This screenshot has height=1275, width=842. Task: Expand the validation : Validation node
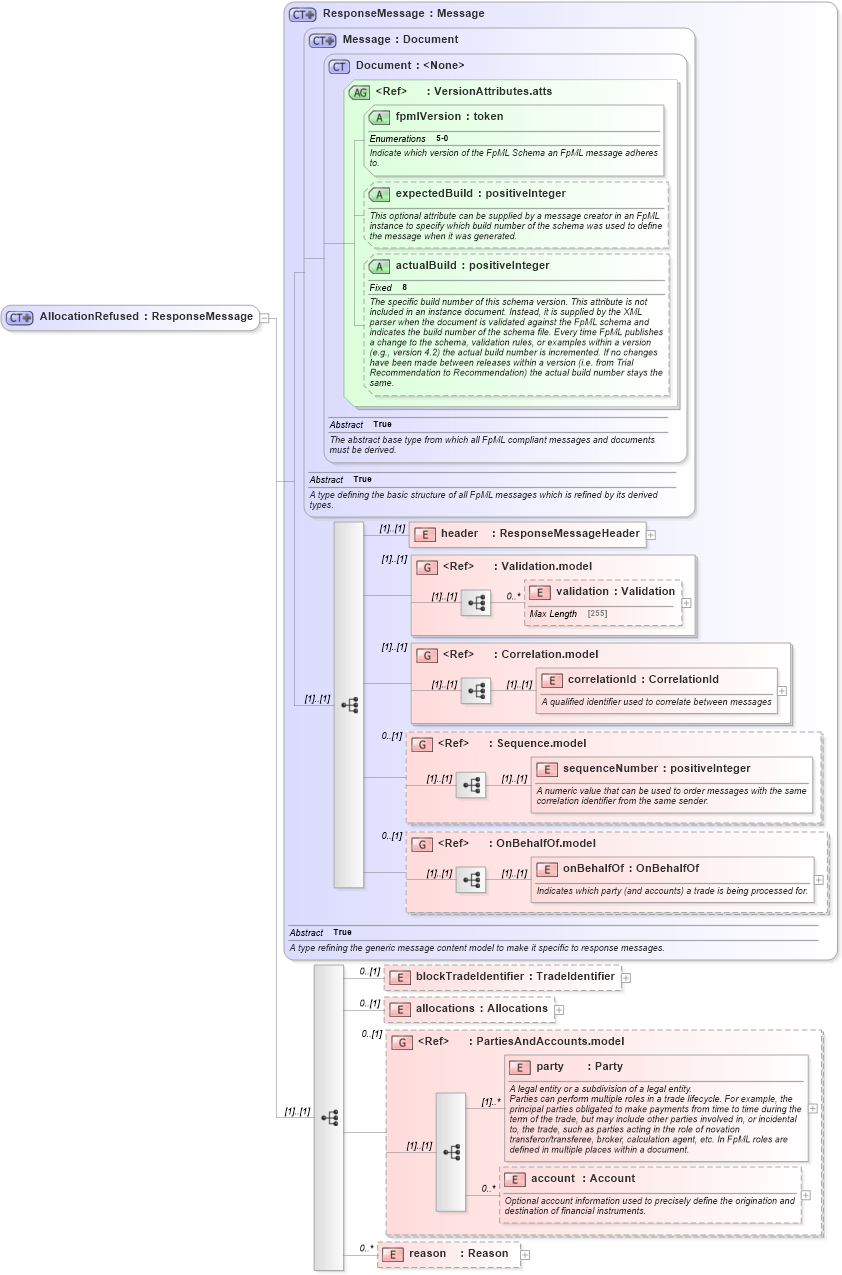(x=687, y=603)
